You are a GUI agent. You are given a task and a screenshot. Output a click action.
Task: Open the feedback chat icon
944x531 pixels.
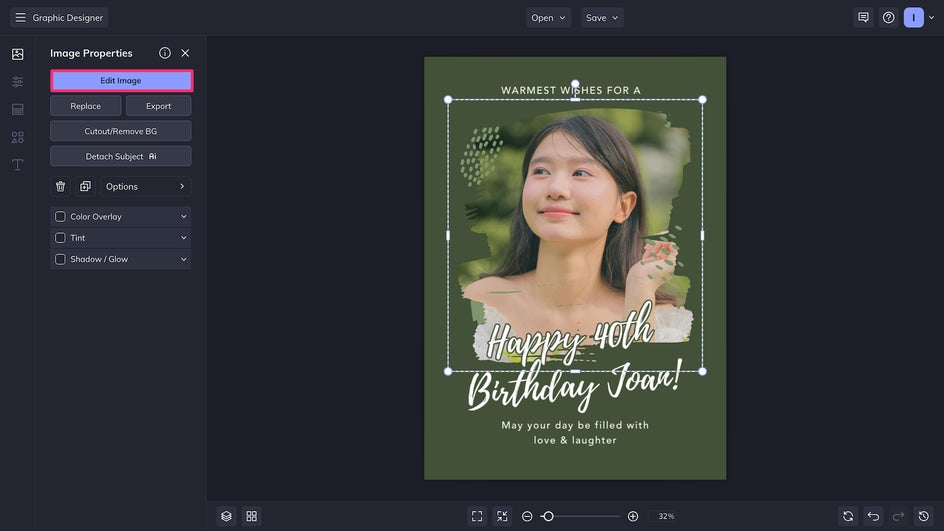[x=863, y=17]
